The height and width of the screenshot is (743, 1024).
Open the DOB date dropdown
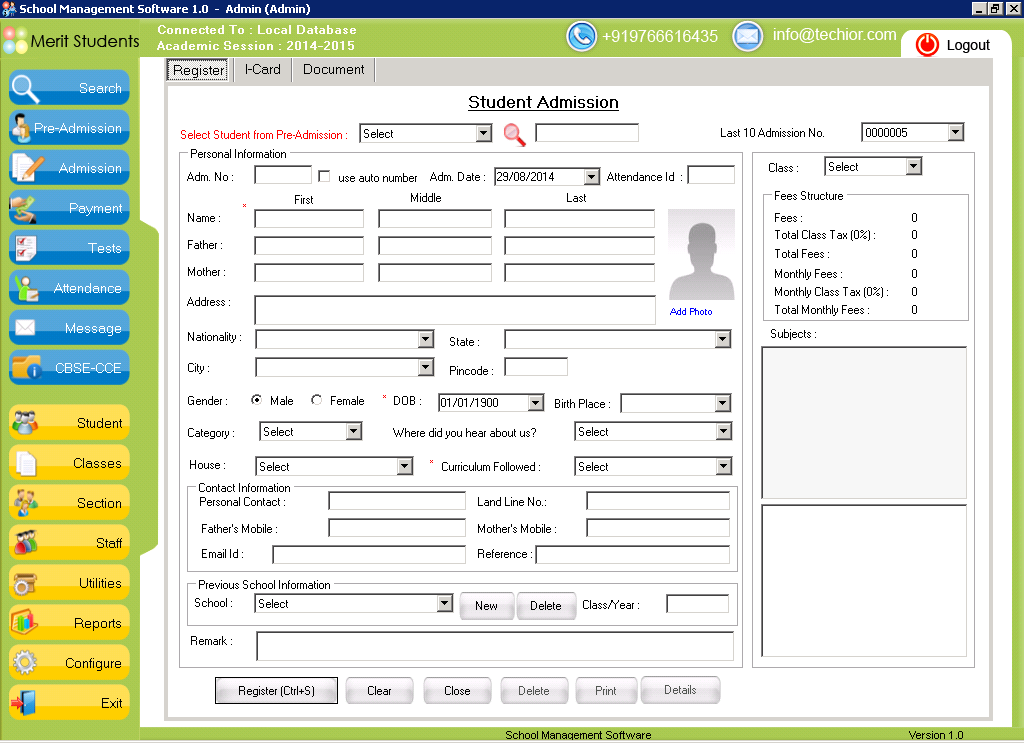[536, 403]
